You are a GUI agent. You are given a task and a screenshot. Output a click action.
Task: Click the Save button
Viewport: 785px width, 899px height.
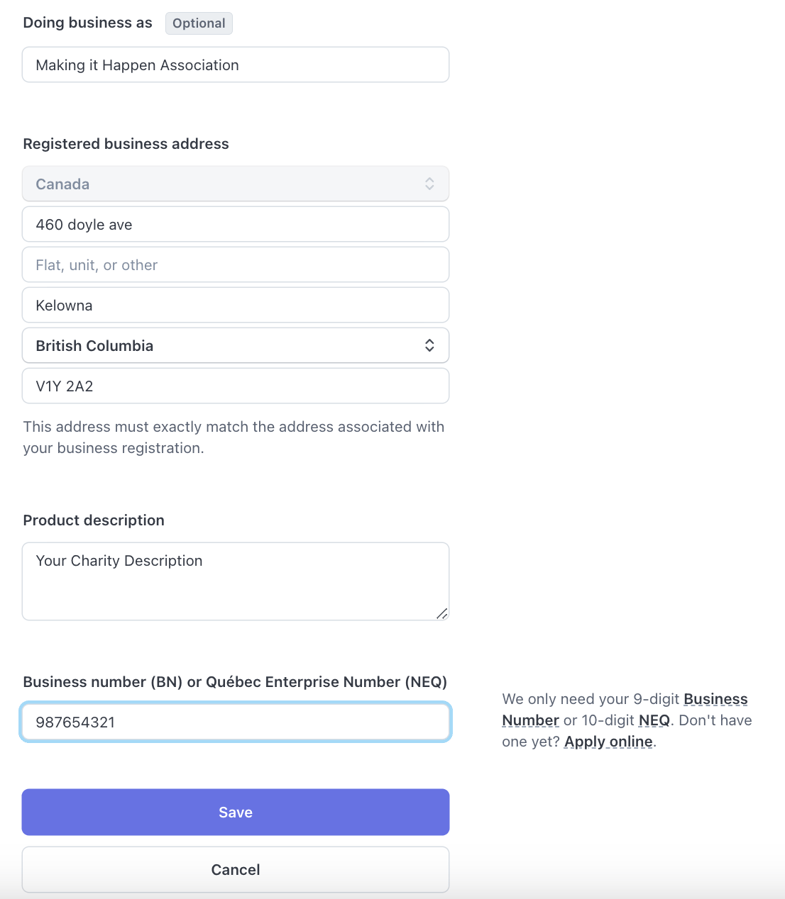coord(235,811)
